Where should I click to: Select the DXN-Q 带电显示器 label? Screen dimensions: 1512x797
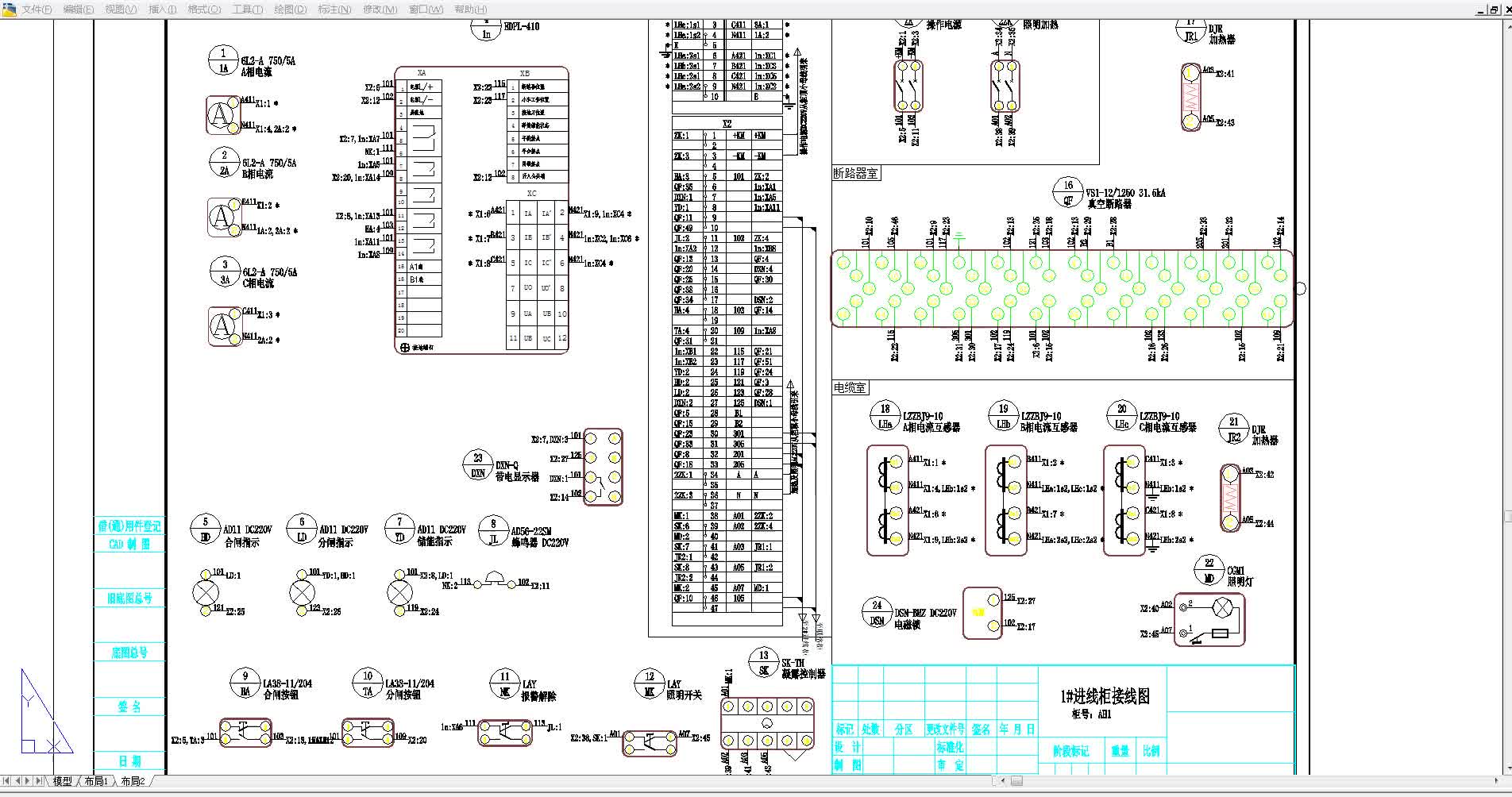point(517,471)
